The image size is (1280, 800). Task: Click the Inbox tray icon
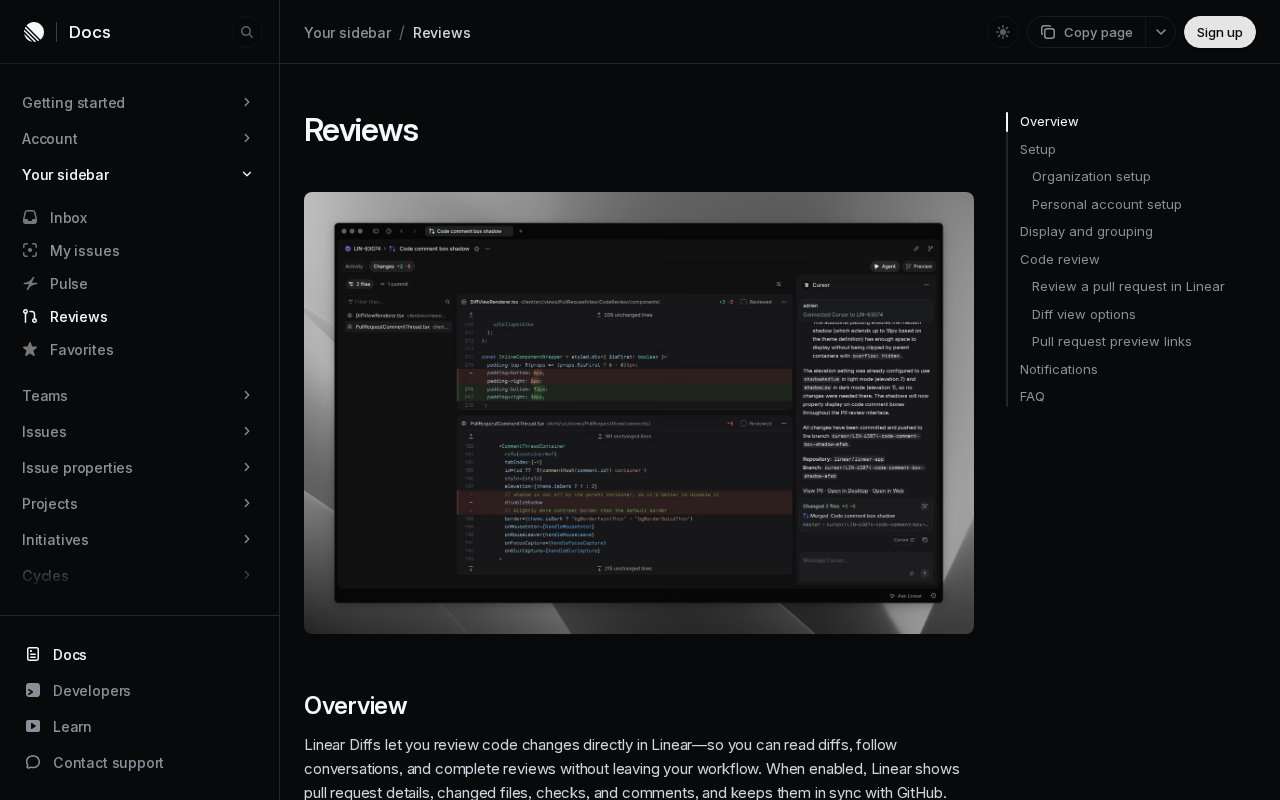click(30, 217)
